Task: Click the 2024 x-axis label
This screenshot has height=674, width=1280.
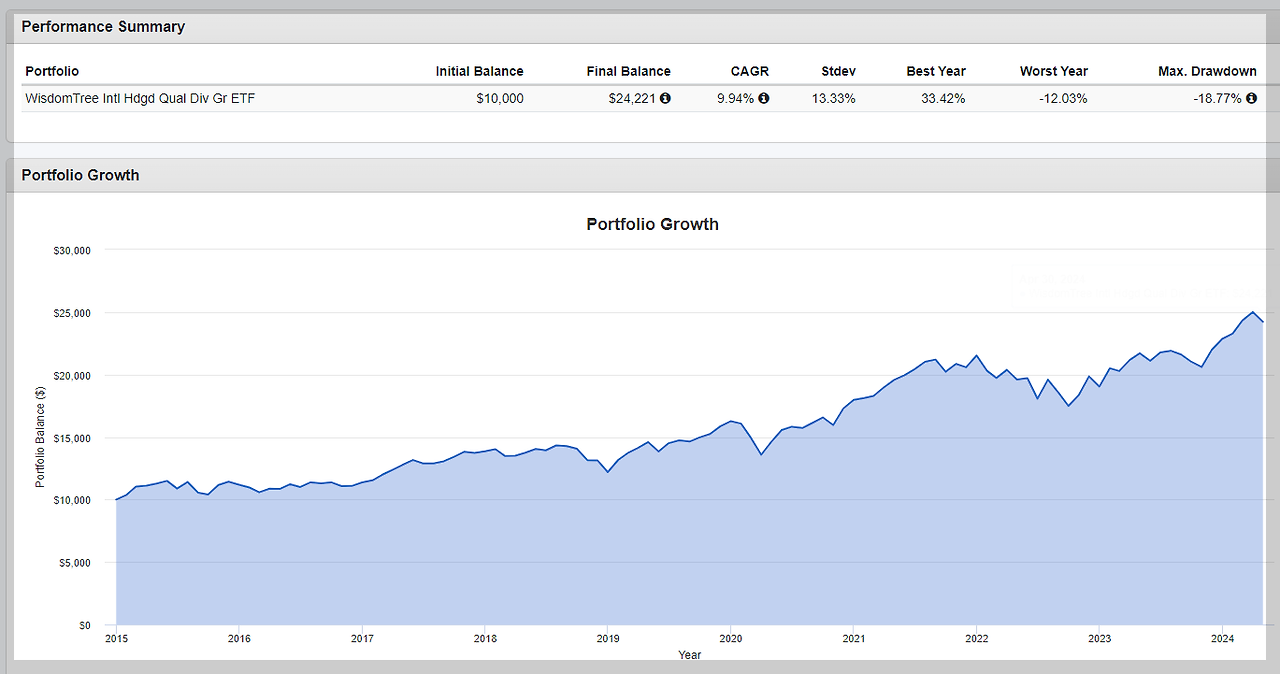Action: [1223, 638]
